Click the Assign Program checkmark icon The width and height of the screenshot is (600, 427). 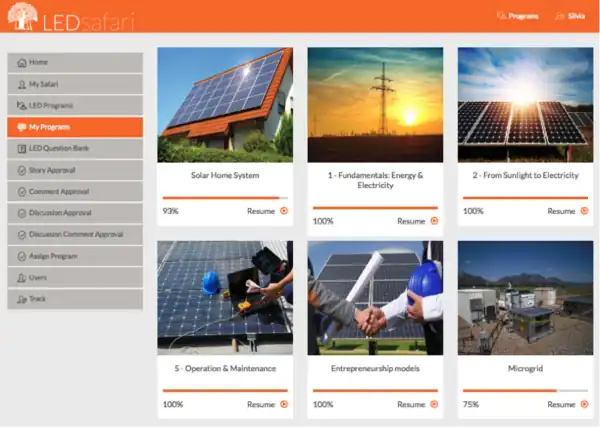pos(22,256)
